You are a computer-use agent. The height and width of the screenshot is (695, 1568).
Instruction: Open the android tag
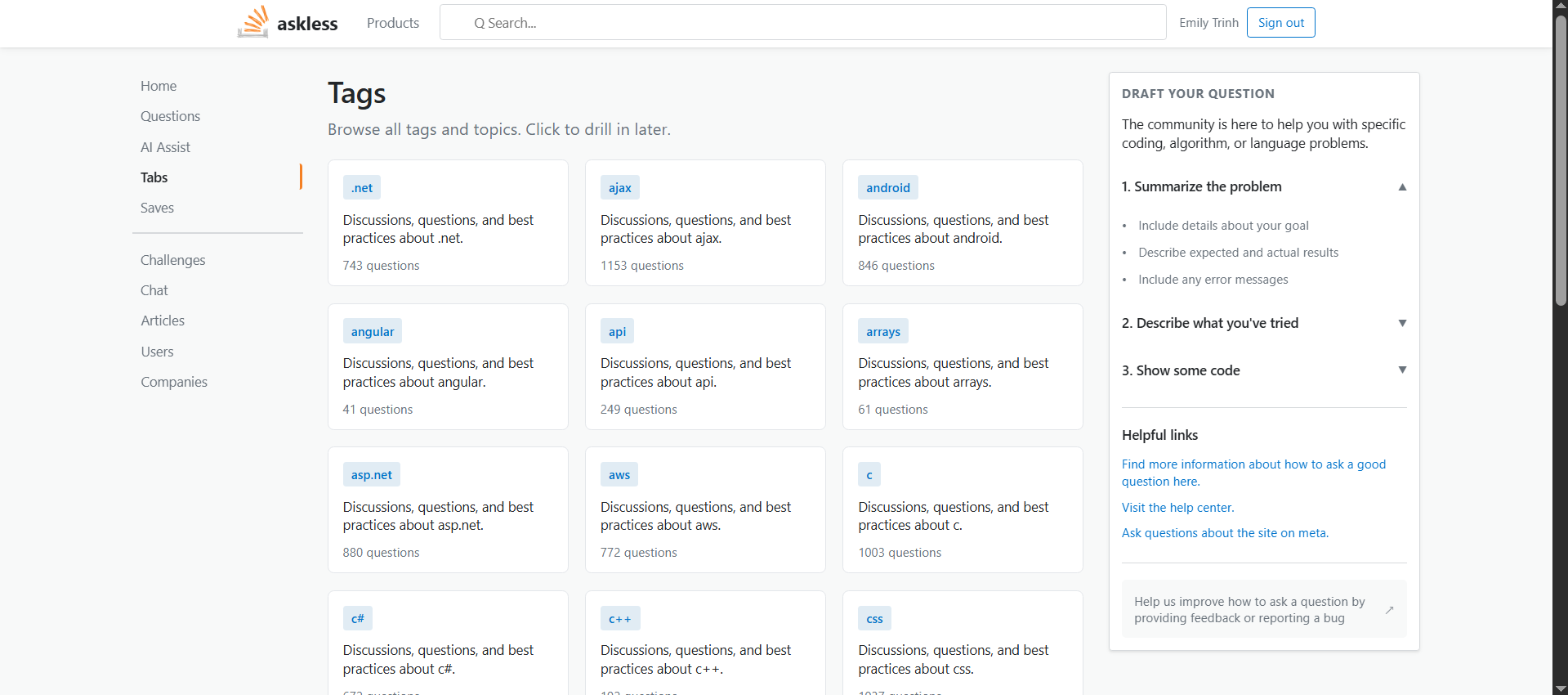[x=888, y=188]
